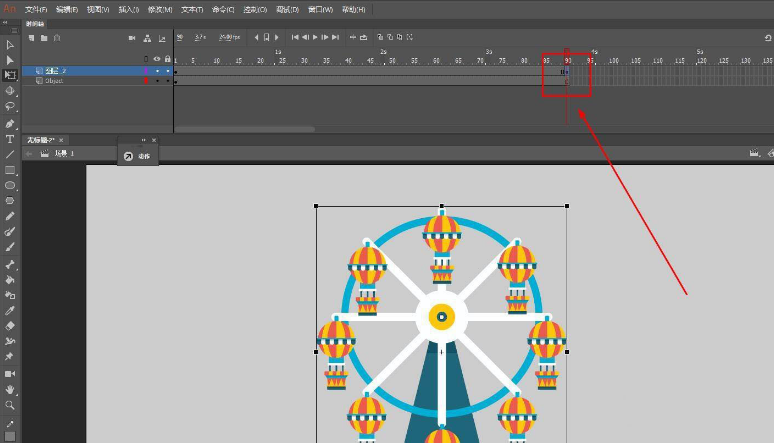The width and height of the screenshot is (774, 443).
Task: Hide the top selected layer
Action: [x=157, y=71]
